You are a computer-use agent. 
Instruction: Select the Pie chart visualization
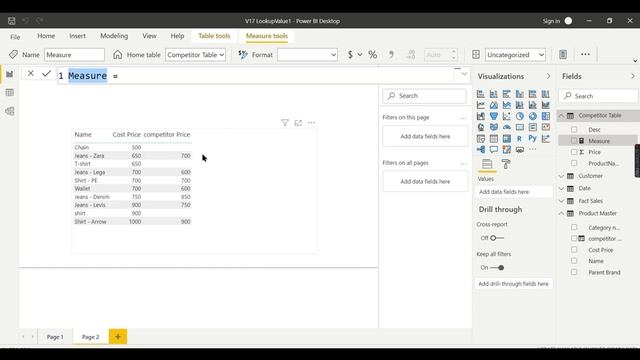(x=520, y=116)
